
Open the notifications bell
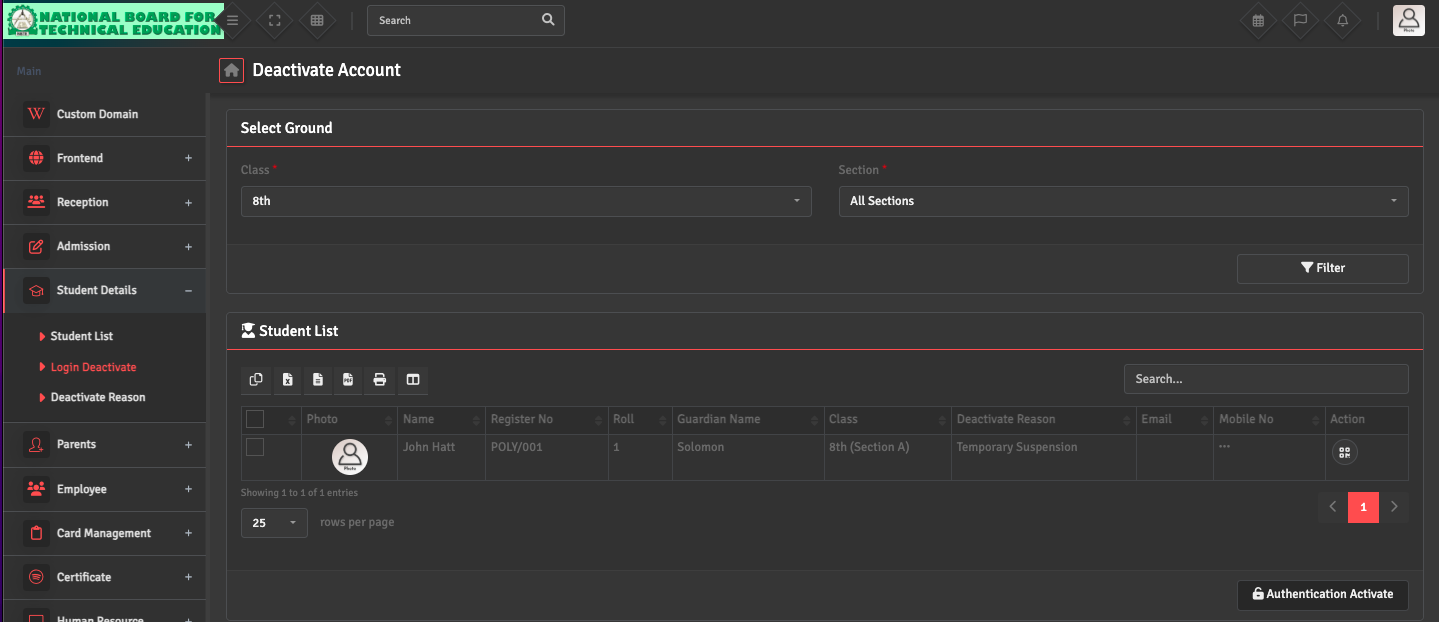coord(1342,20)
